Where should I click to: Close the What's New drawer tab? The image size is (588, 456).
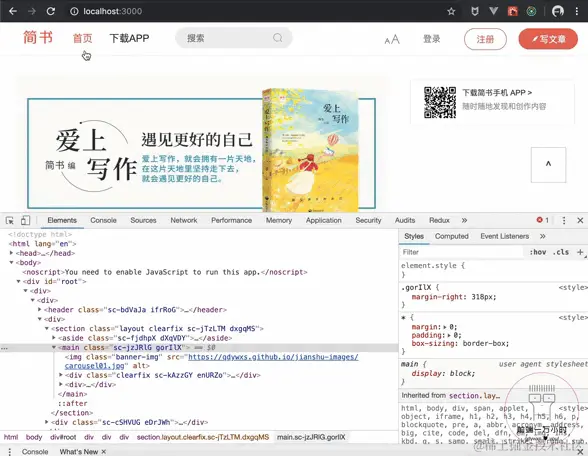[x=104, y=452]
